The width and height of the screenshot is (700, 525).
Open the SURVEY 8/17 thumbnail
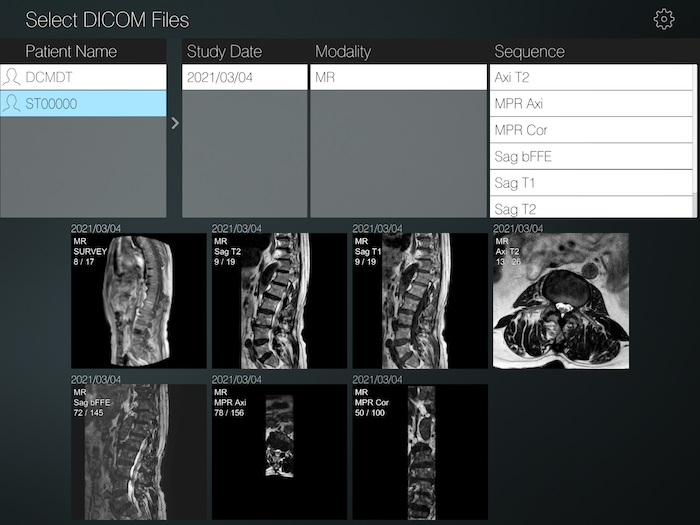[x=139, y=300]
